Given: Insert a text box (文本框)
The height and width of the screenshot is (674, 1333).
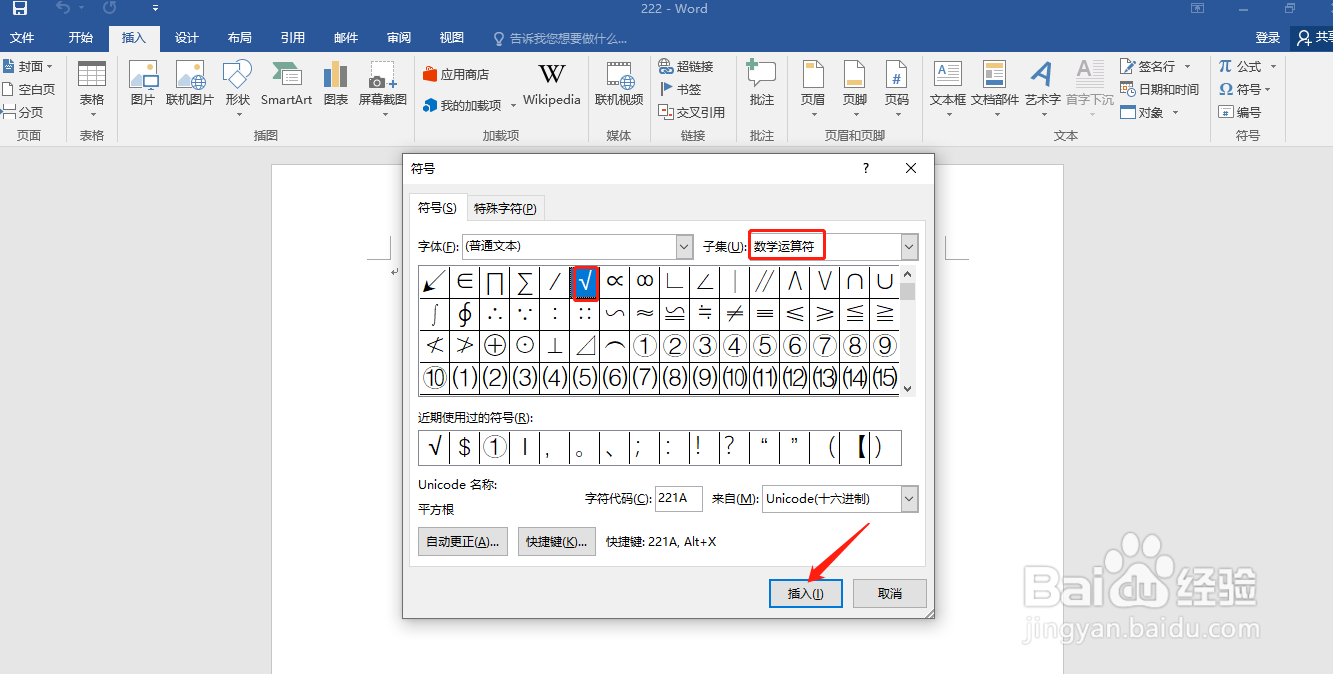Looking at the screenshot, I should click(x=948, y=88).
